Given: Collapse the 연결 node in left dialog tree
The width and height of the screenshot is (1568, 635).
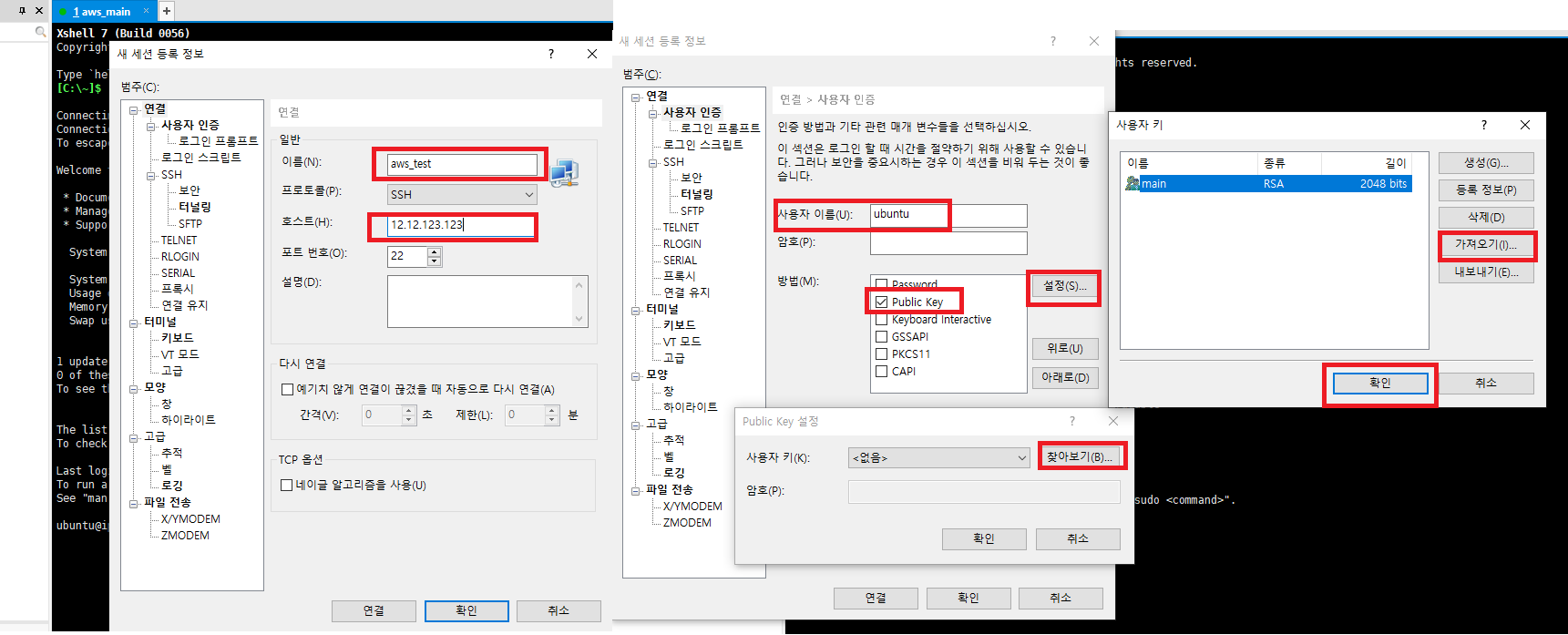Looking at the screenshot, I should click(134, 109).
